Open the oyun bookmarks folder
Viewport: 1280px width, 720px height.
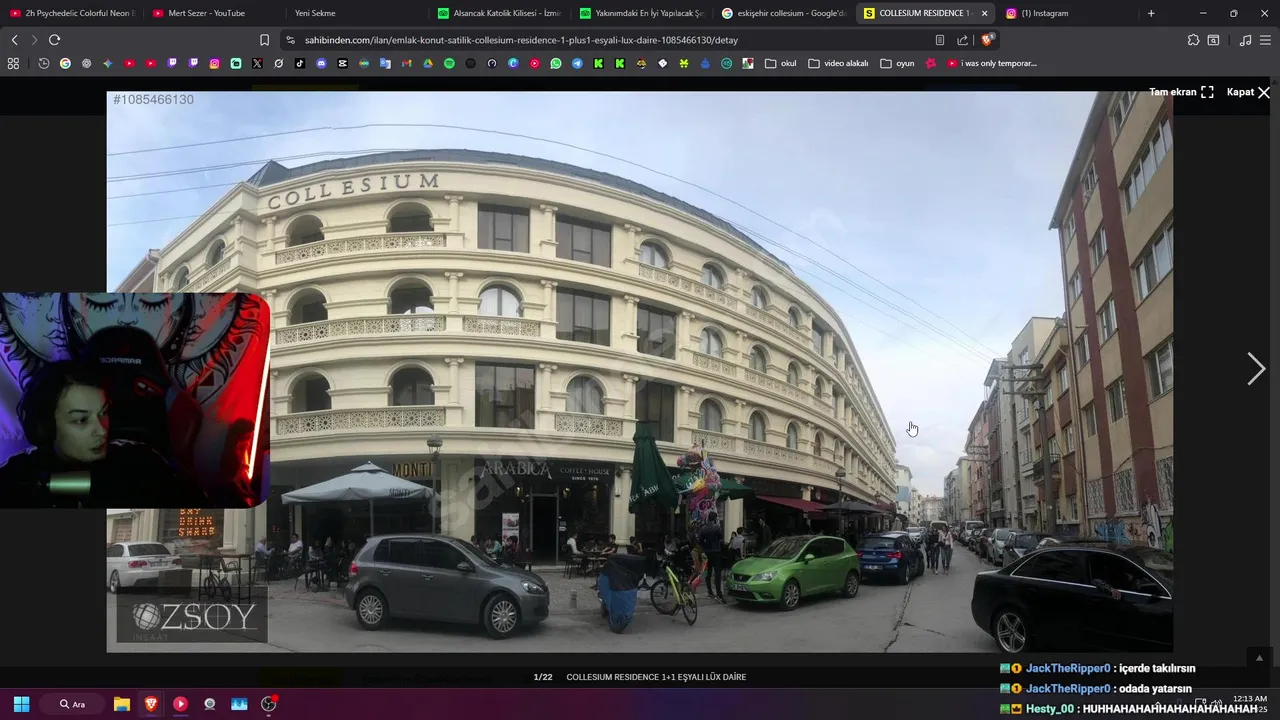(x=898, y=63)
